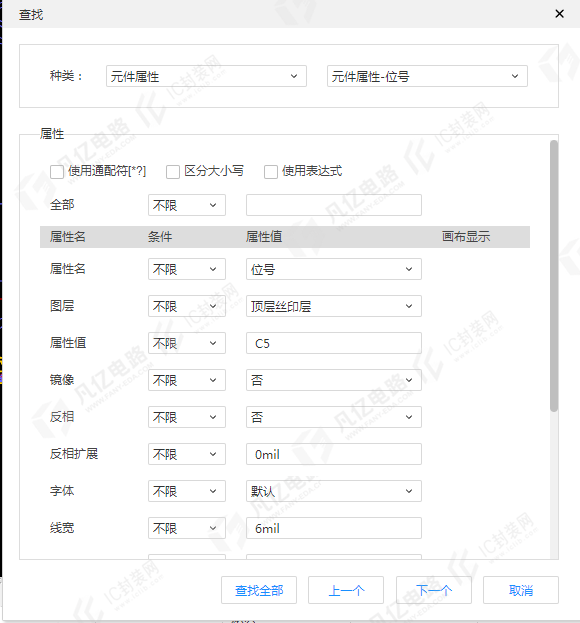The width and height of the screenshot is (580, 623).
Task: Open 反相扩展 row condition dropdown
Action: point(187,454)
